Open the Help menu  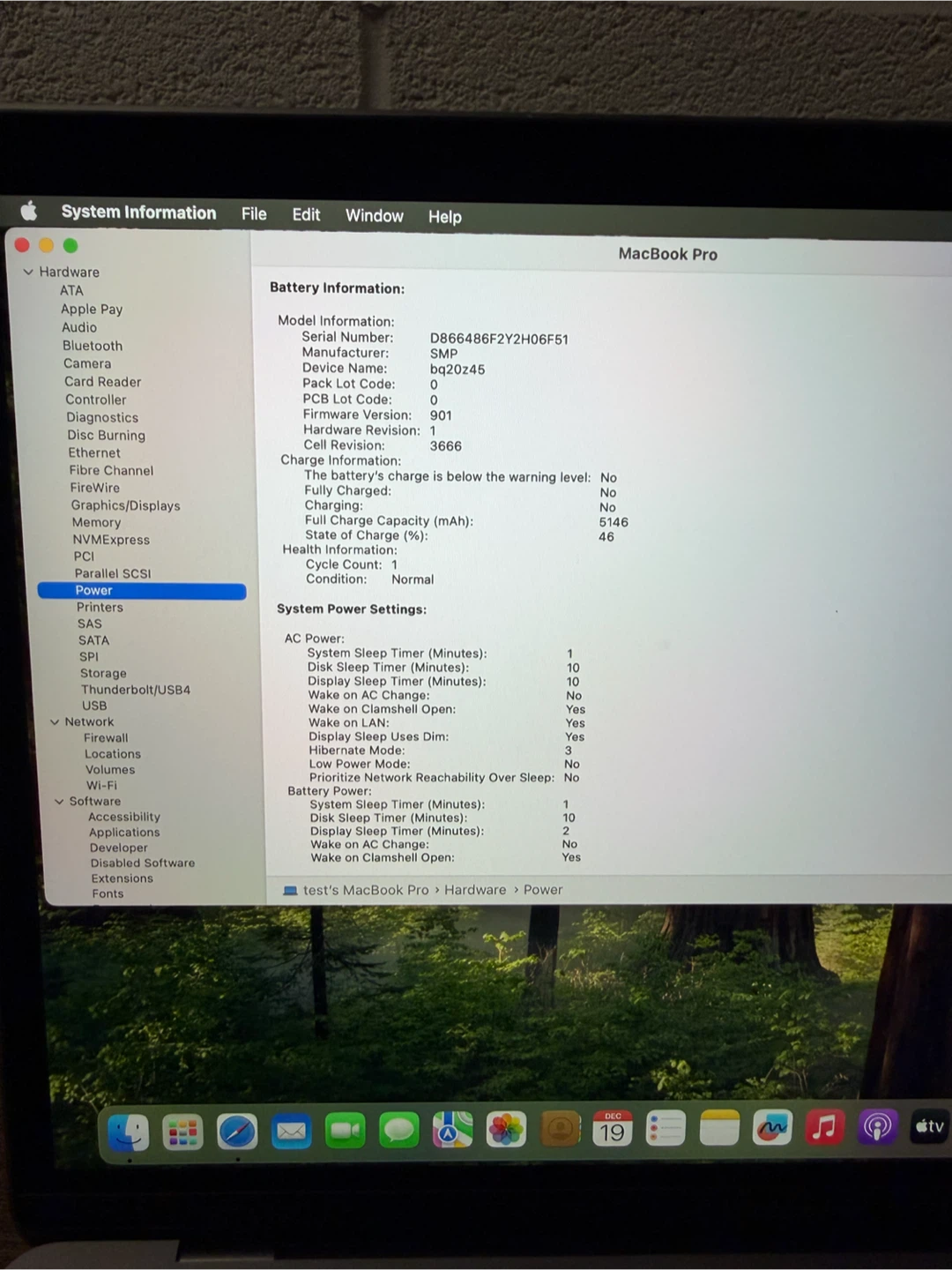coord(444,216)
